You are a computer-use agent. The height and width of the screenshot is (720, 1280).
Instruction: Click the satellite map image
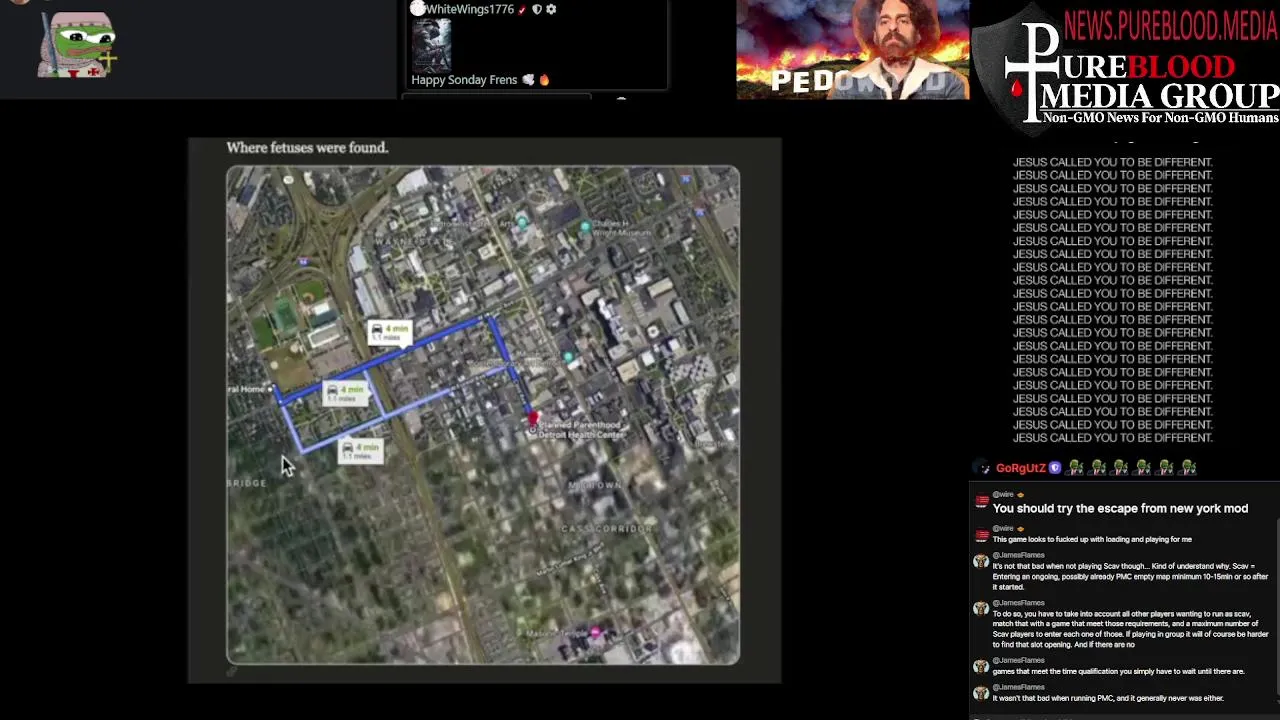coord(483,415)
